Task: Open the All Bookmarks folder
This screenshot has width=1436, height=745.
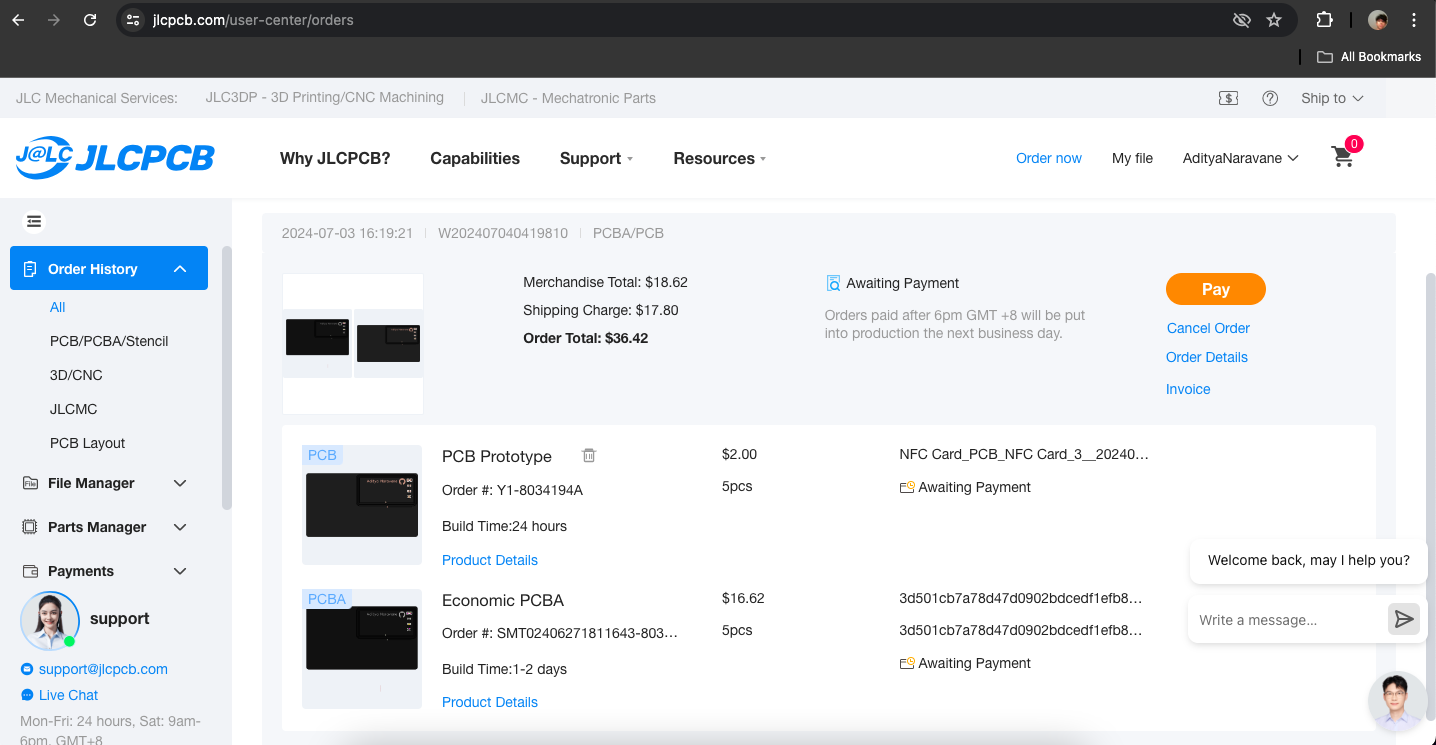Action: 1369,57
